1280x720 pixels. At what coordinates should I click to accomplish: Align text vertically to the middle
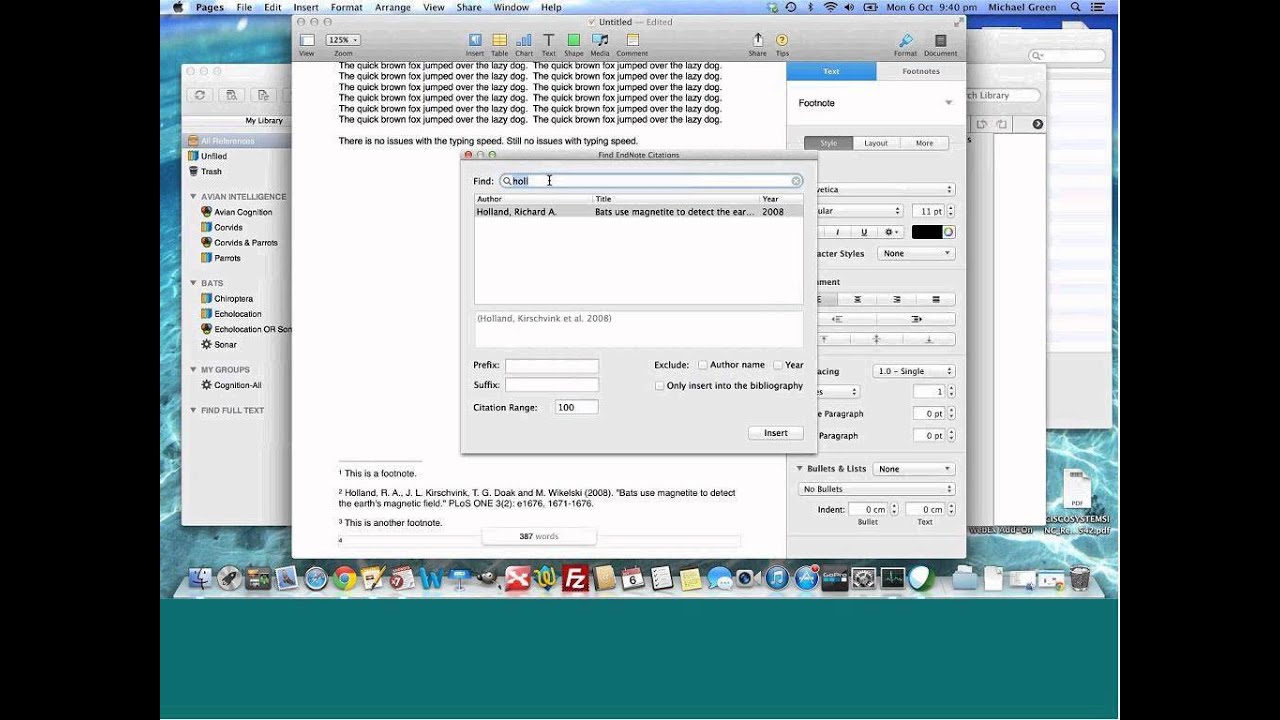click(x=877, y=339)
